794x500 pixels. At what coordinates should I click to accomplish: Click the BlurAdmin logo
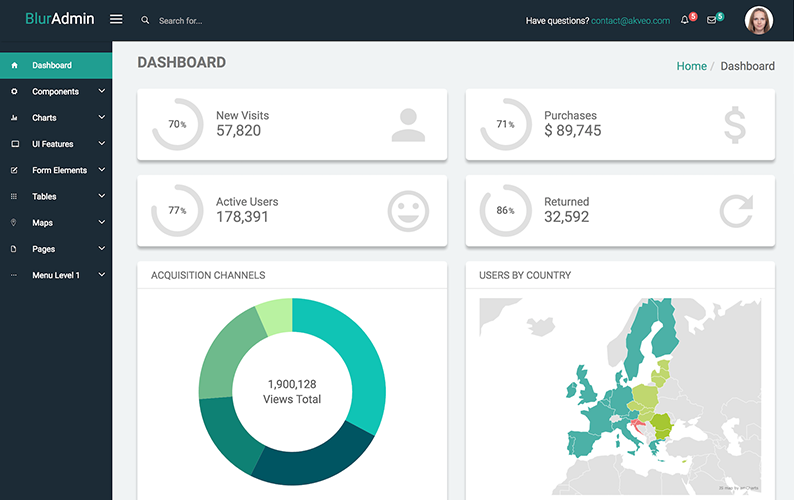point(59,19)
